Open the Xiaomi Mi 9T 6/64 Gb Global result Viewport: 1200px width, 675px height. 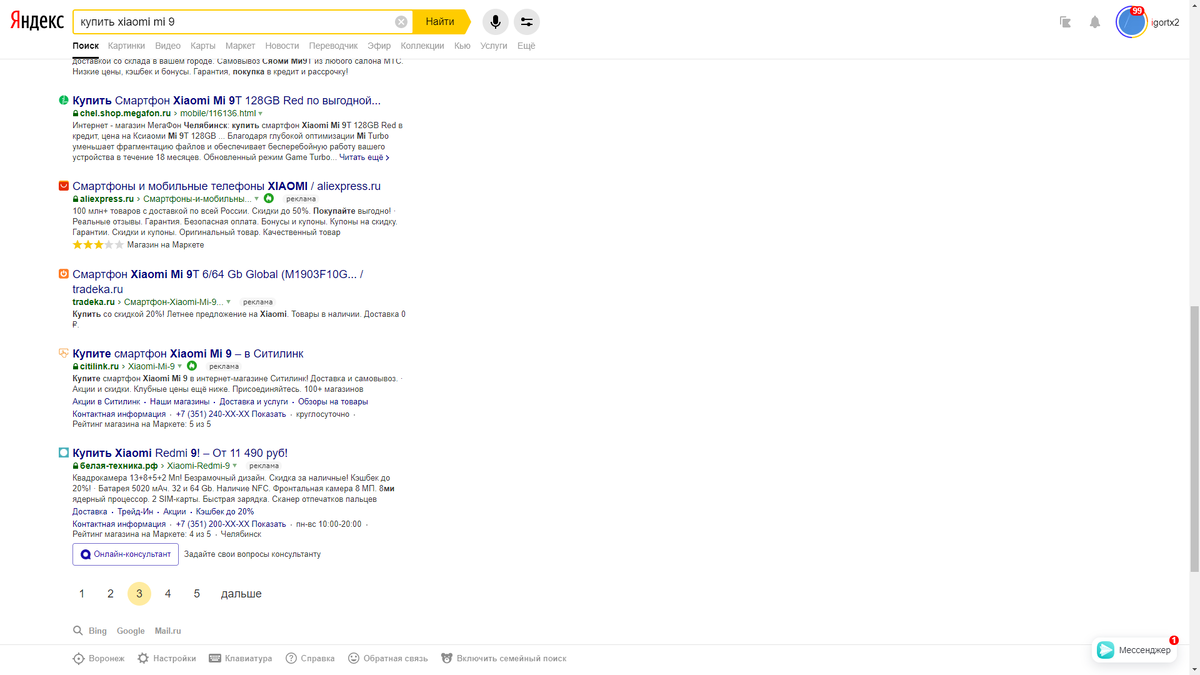tap(218, 281)
